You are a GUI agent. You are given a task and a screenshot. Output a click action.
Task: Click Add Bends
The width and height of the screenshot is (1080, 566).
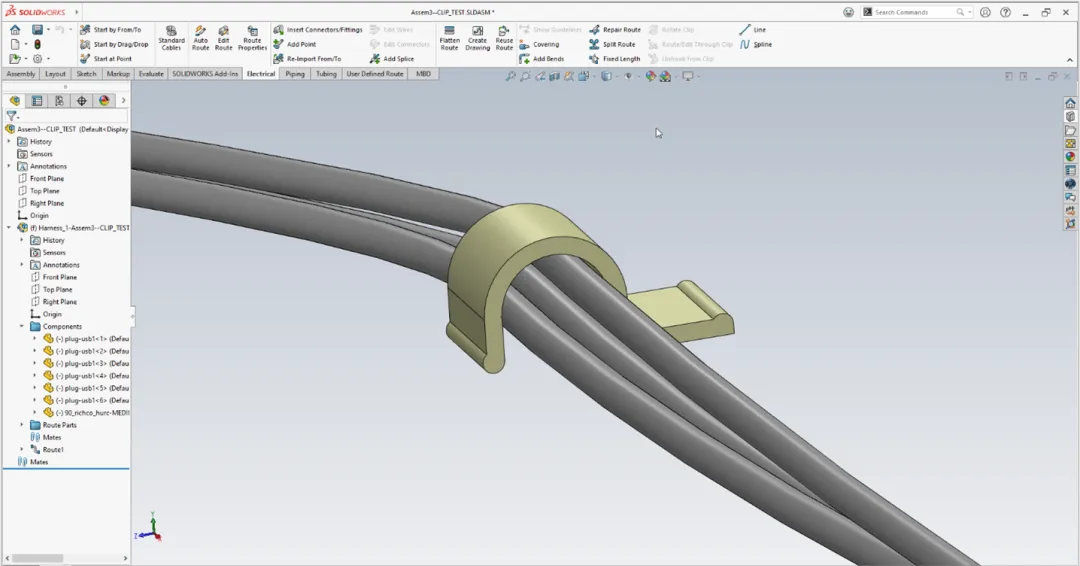pos(541,59)
